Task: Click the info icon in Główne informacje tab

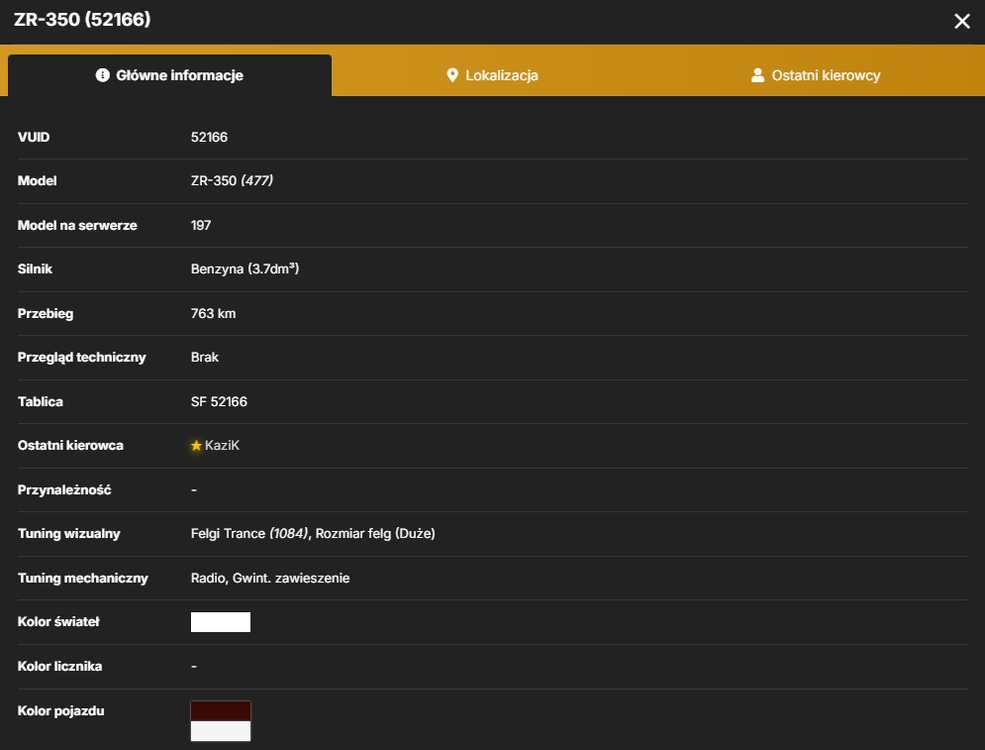Action: (x=102, y=75)
